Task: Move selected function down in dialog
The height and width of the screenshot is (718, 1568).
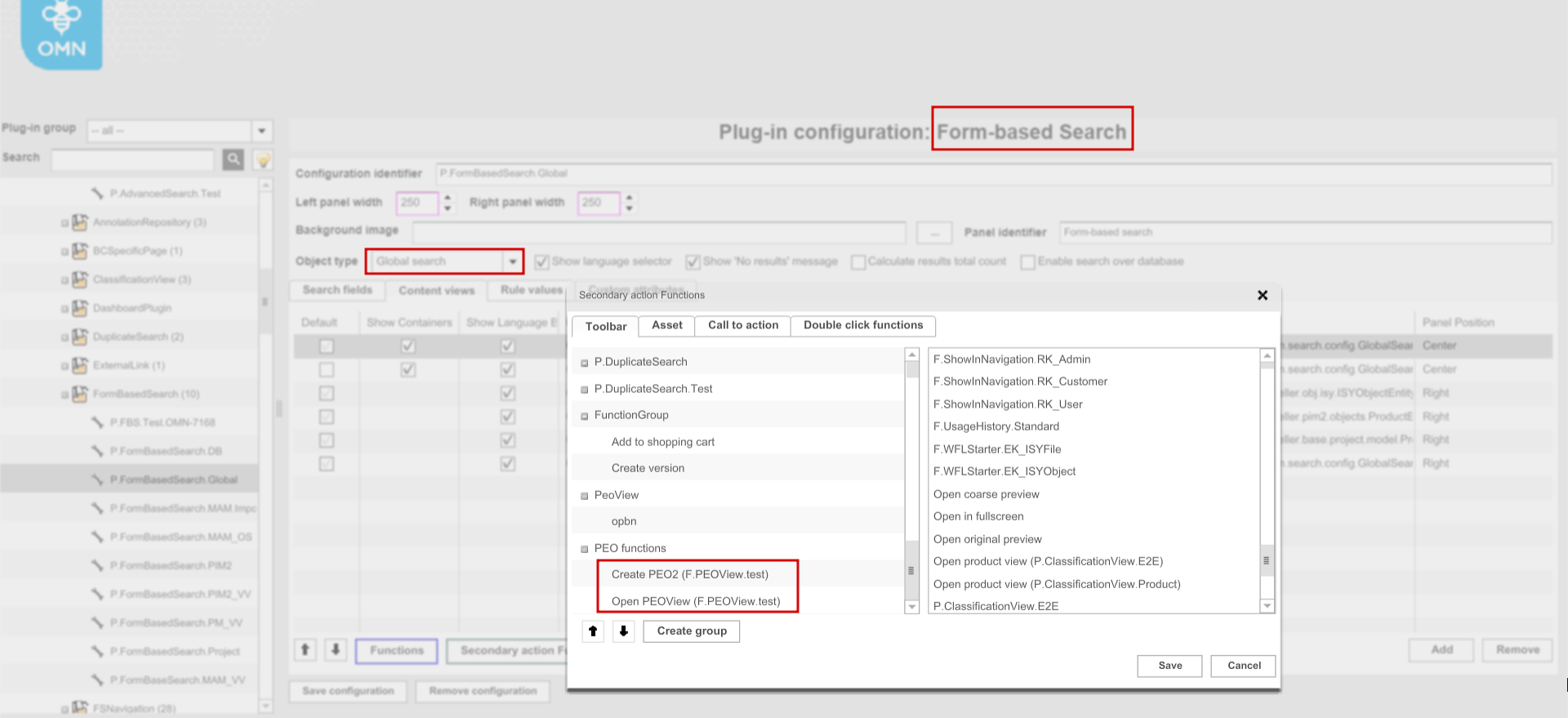Action: pos(623,631)
